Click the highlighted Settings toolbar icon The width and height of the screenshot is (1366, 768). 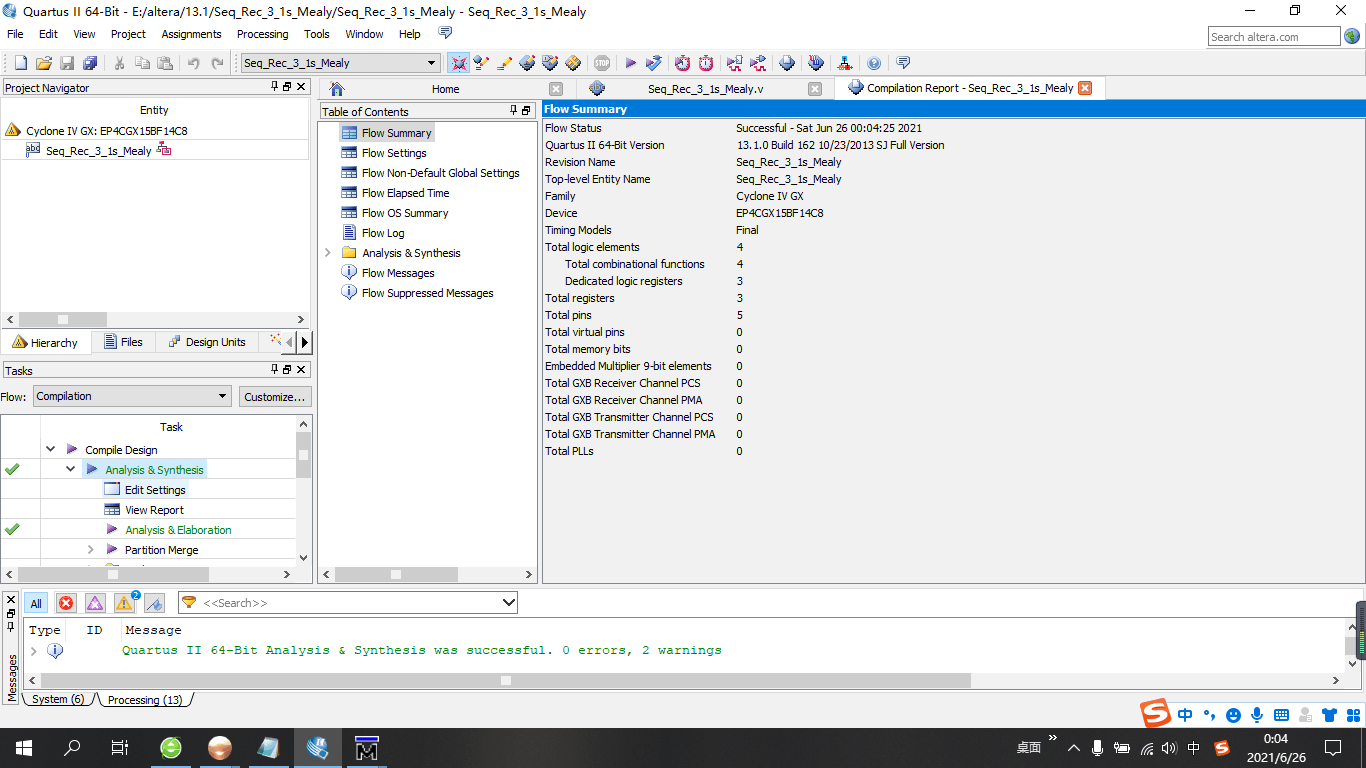[458, 63]
